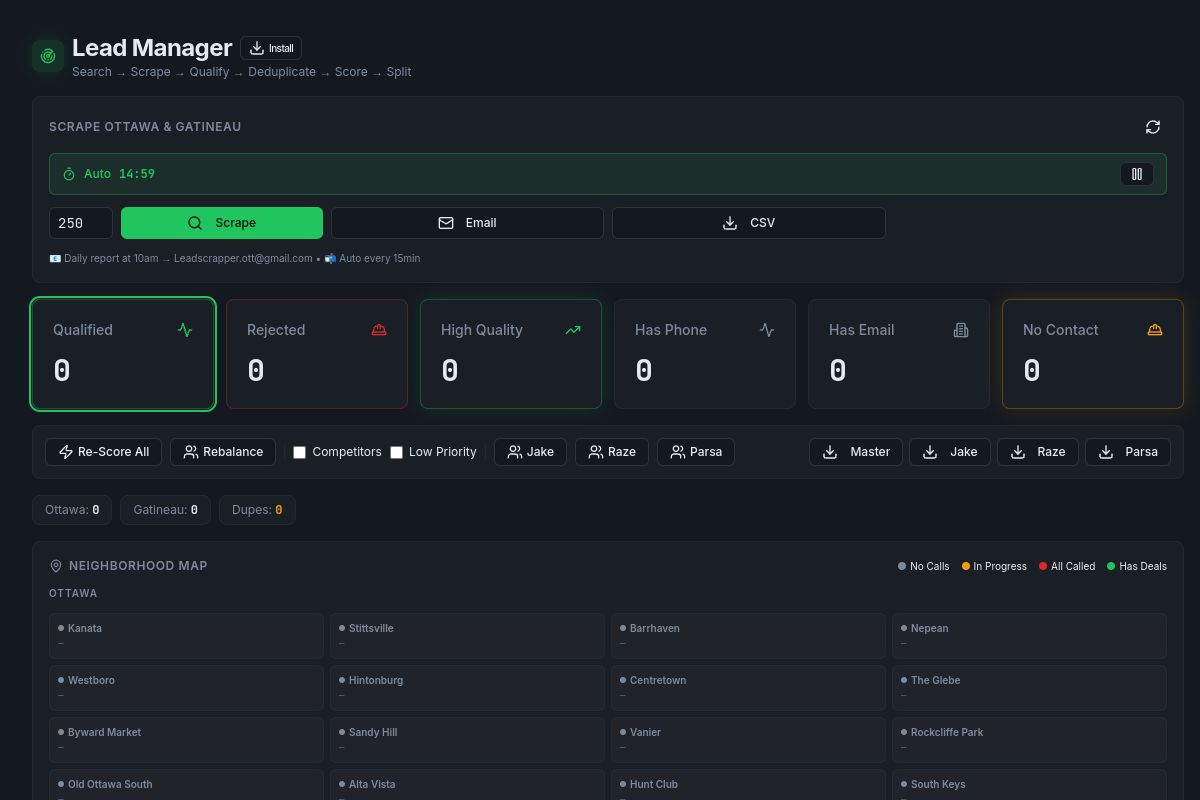Select the Sandy Hill neighborhood tile
Image resolution: width=1200 pixels, height=800 pixels.
click(x=467, y=740)
